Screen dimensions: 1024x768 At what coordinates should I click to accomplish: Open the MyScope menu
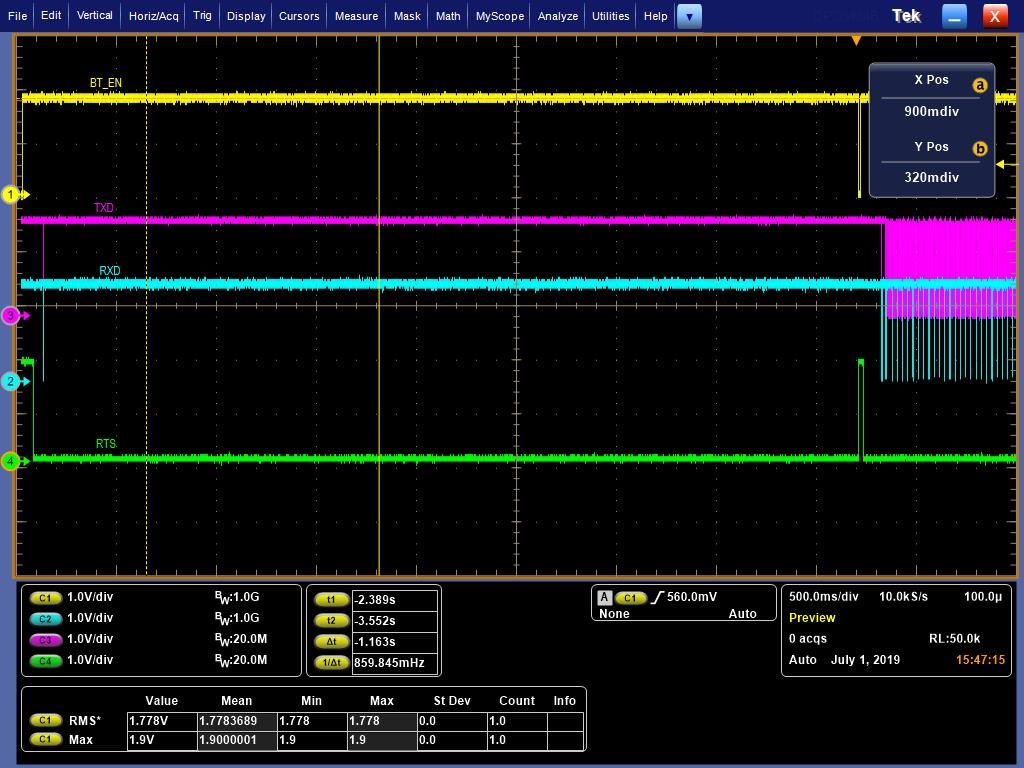coord(499,16)
